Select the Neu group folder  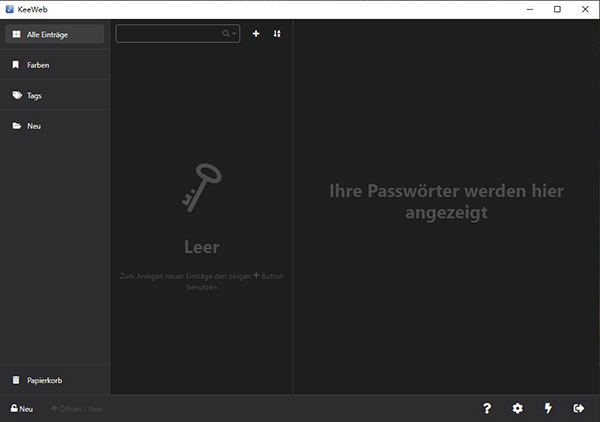pyautogui.click(x=55, y=126)
